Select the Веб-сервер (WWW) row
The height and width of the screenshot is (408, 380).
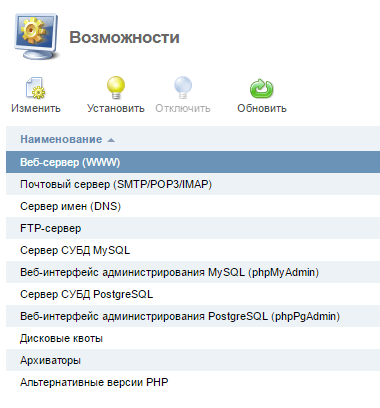coord(193,162)
